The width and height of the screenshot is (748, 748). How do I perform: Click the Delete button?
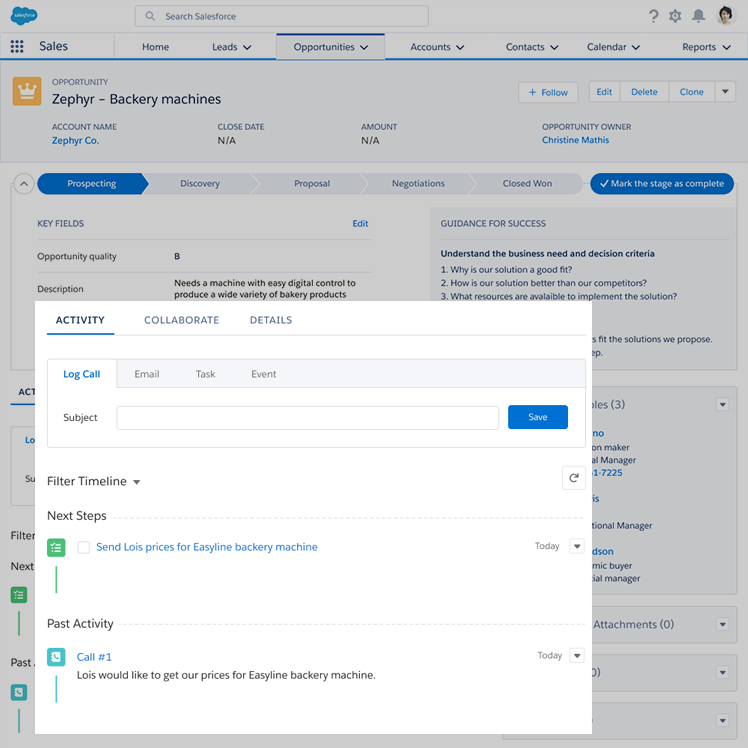(x=644, y=92)
